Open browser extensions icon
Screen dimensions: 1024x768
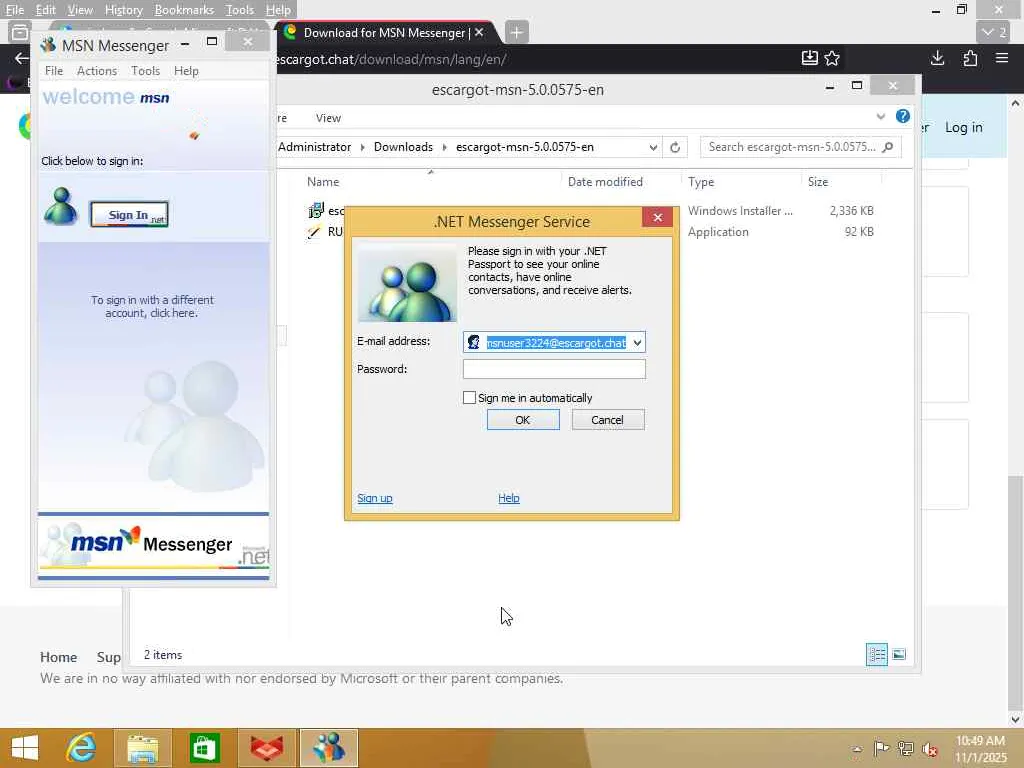[970, 59]
